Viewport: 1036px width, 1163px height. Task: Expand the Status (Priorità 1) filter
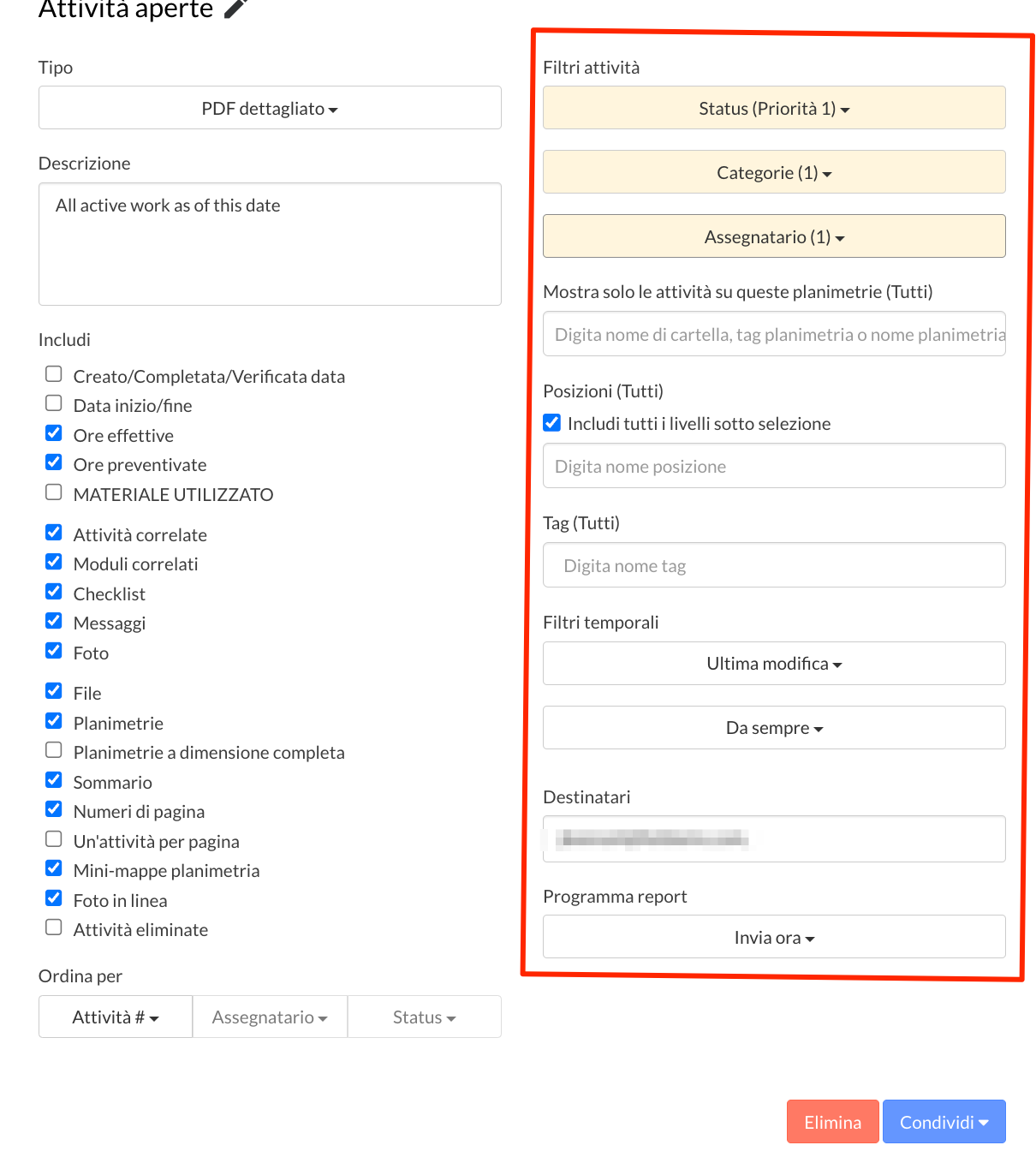774,108
